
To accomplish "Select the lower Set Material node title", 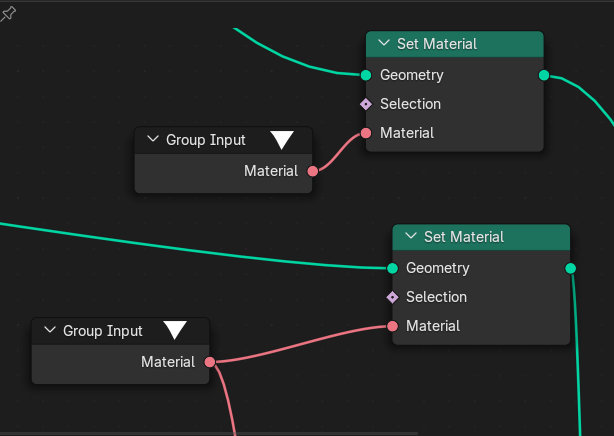I will [x=464, y=237].
